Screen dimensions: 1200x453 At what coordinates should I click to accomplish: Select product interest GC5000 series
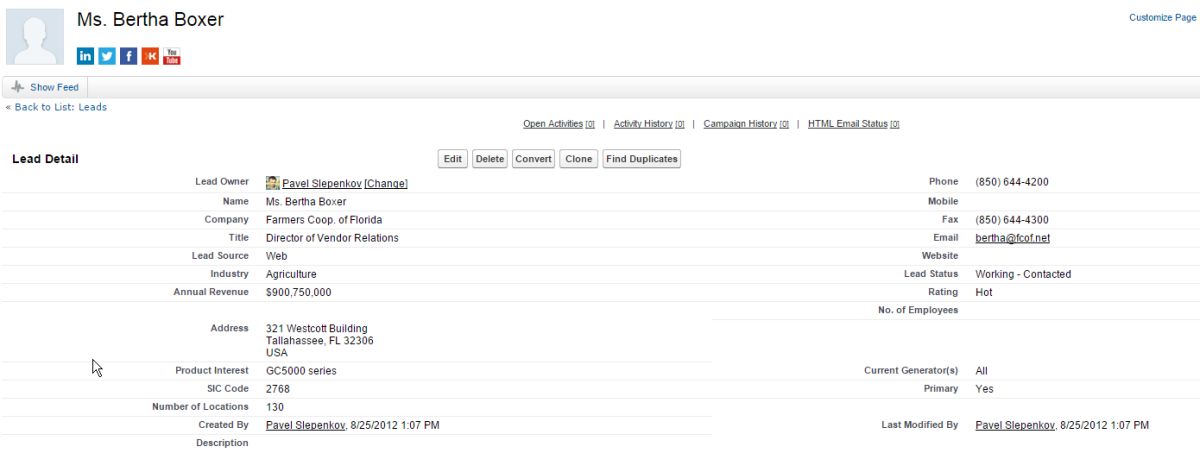pos(301,371)
